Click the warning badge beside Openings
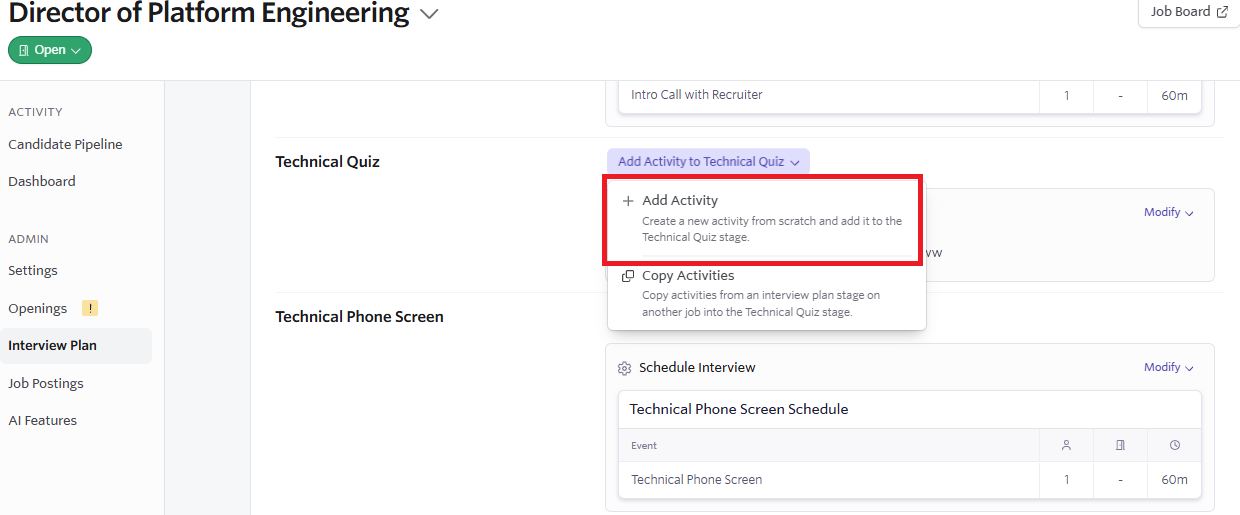Image resolution: width=1240 pixels, height=515 pixels. click(x=90, y=308)
